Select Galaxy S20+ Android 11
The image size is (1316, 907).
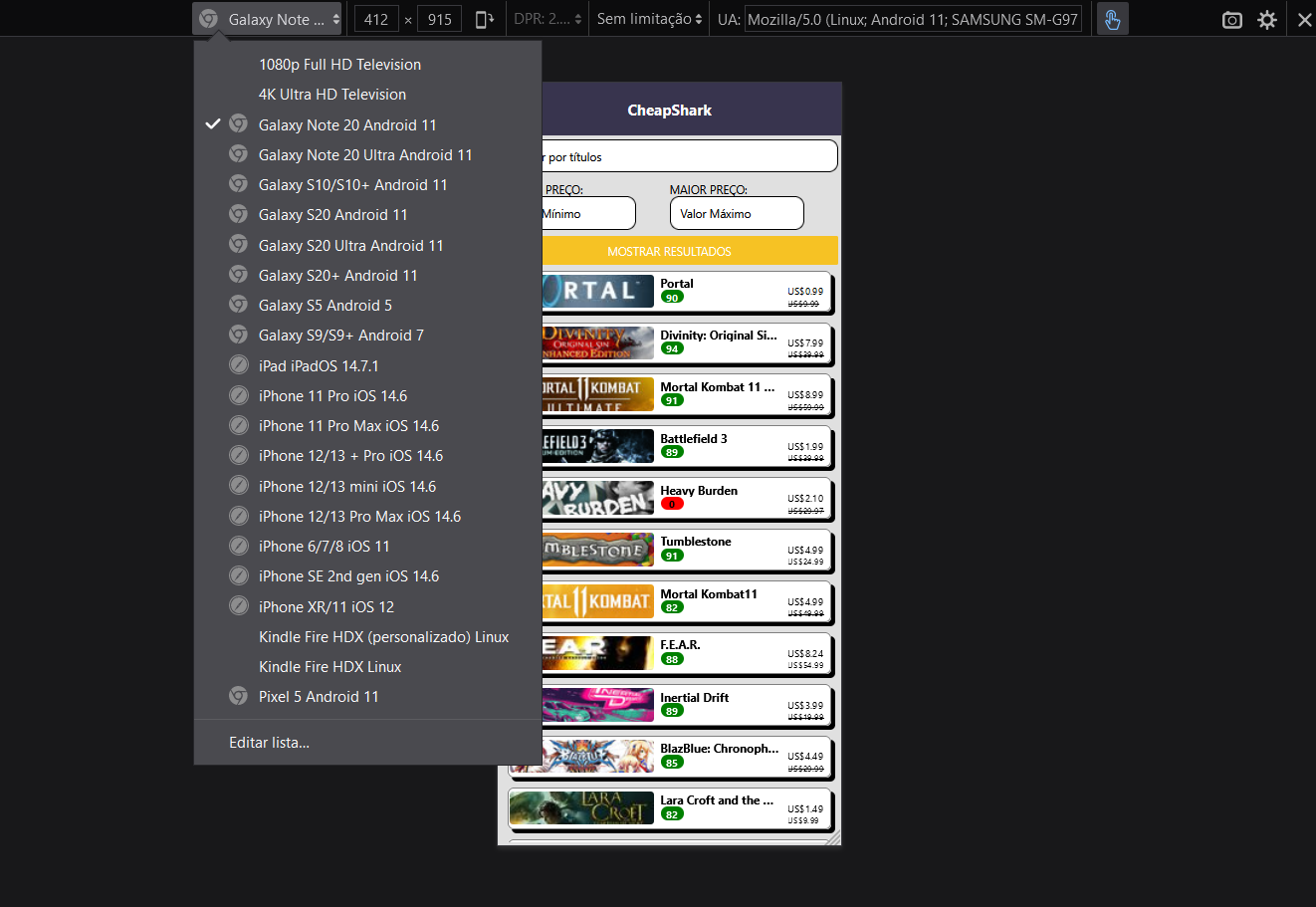[367, 276]
